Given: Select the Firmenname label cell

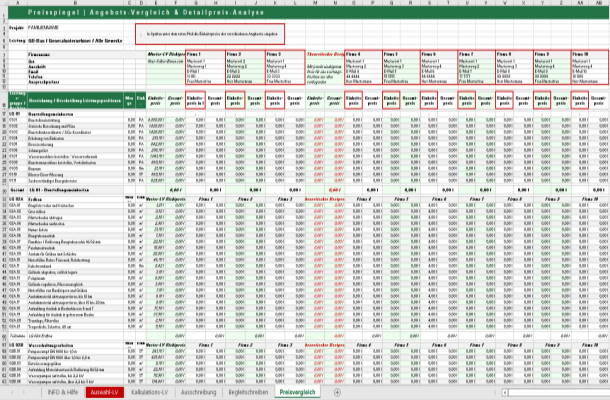Looking at the screenshot, I should (x=39, y=54).
